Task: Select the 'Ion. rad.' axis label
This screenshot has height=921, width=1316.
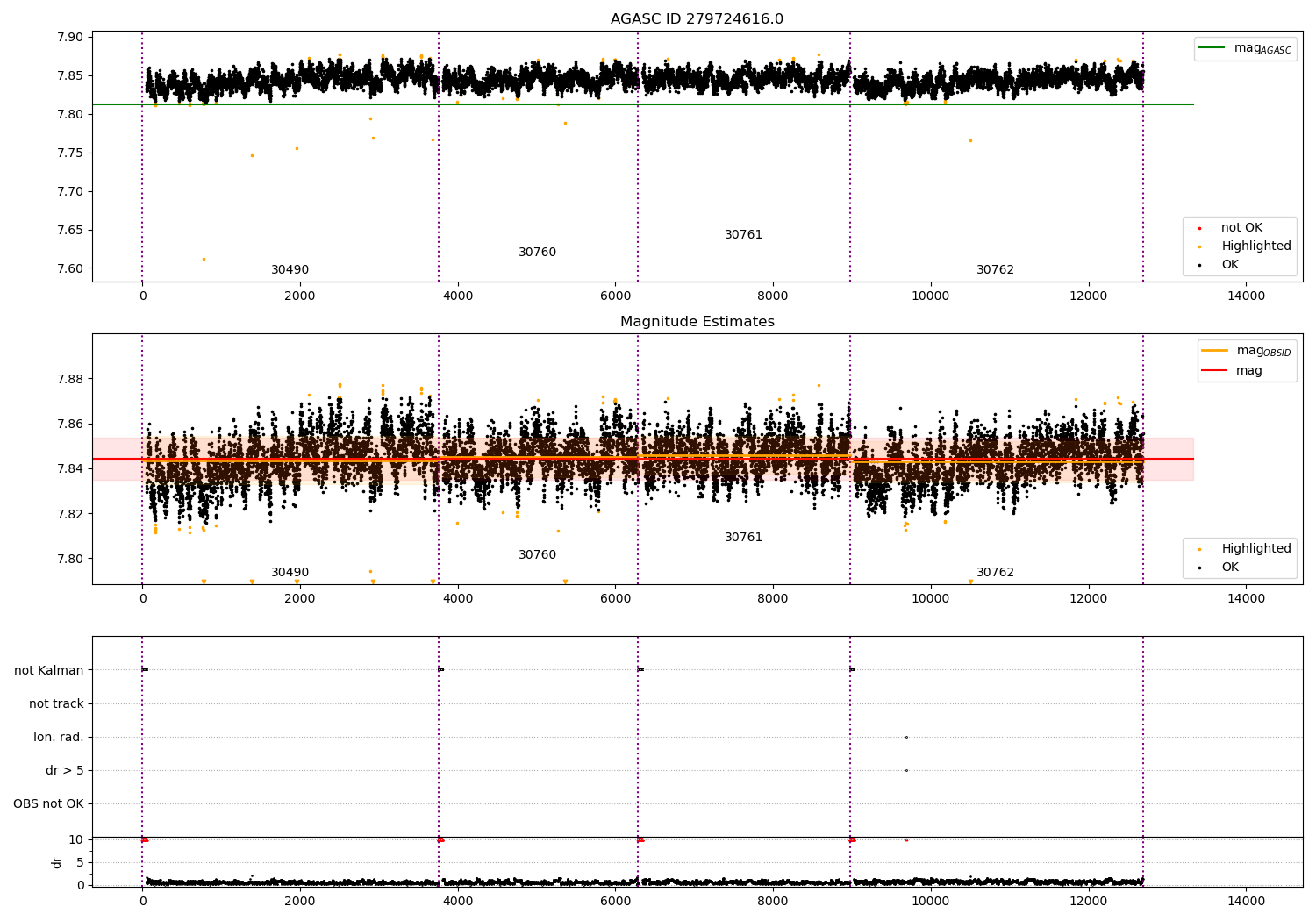Action: [x=59, y=737]
